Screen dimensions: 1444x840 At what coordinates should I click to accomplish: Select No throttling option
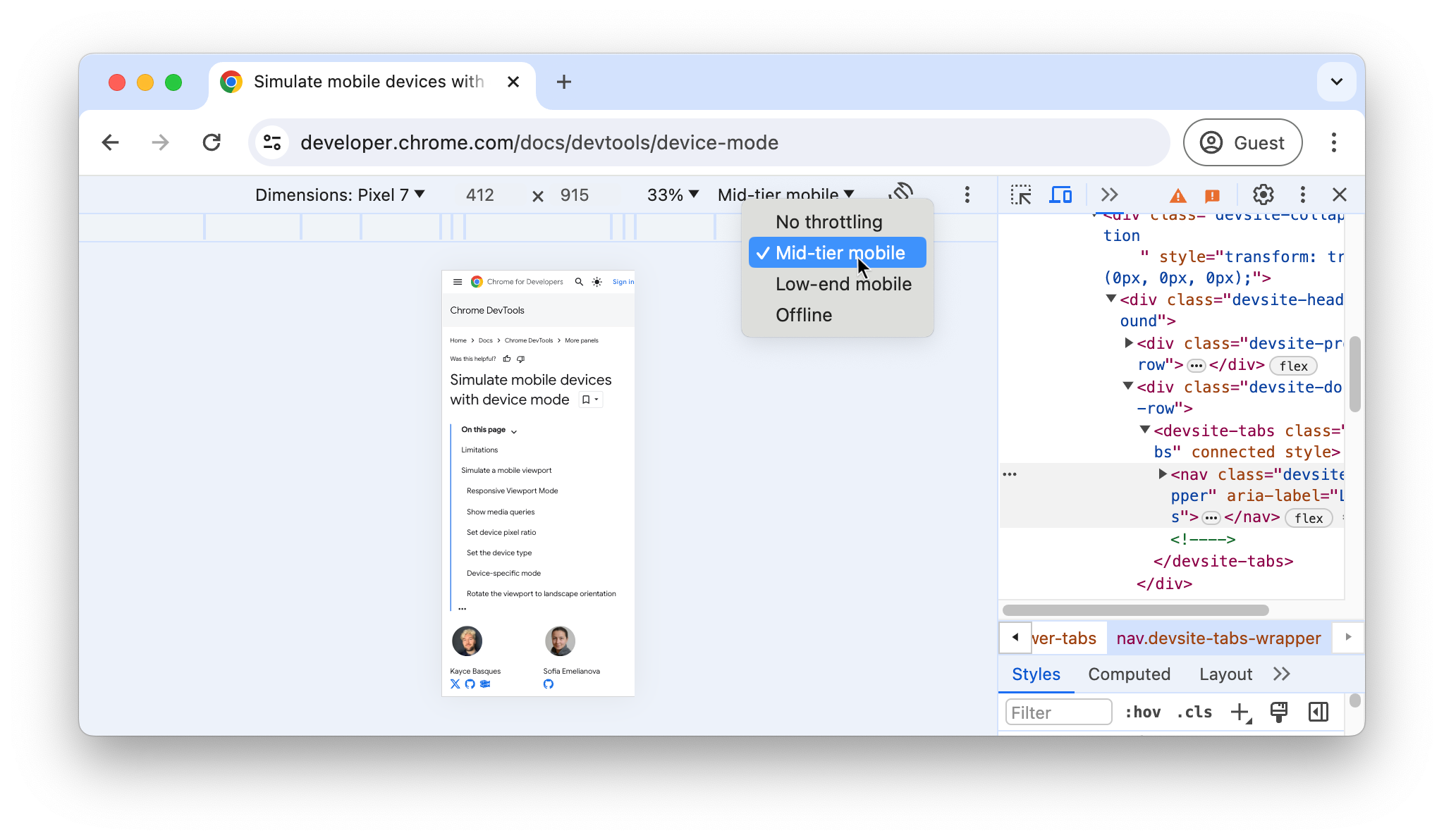(x=829, y=222)
